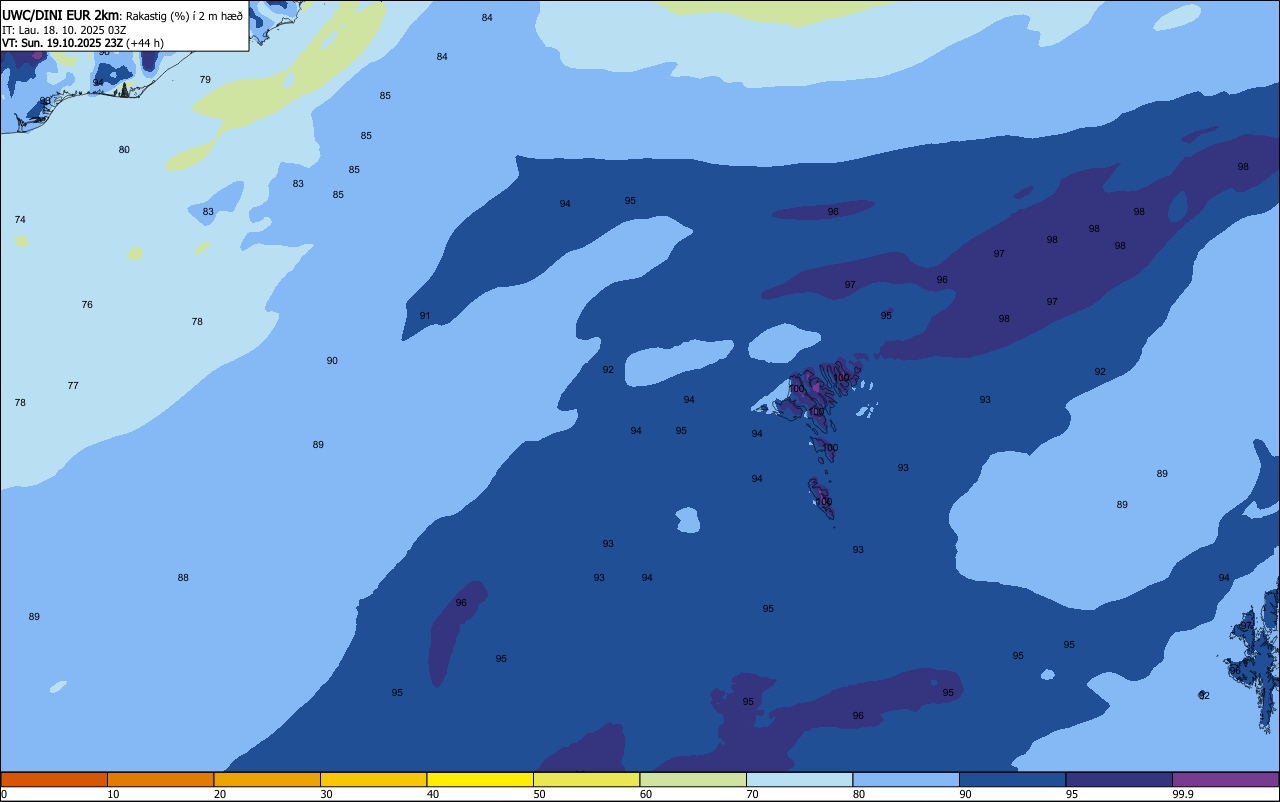Viewport: 1280px width, 802px height.
Task: Click the 0–10% dark orange legend swatch
Action: point(54,779)
